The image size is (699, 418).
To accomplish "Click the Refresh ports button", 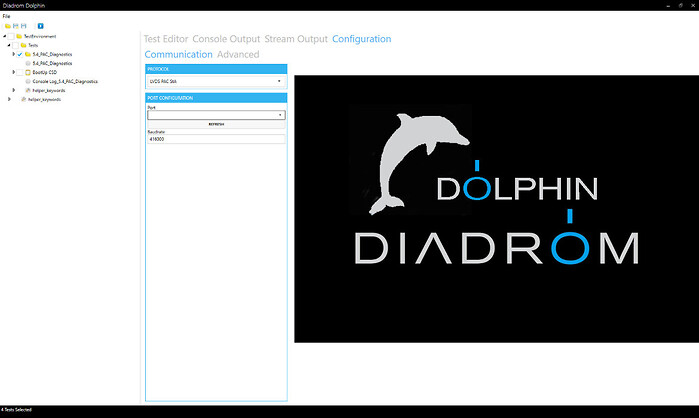I will (216, 124).
